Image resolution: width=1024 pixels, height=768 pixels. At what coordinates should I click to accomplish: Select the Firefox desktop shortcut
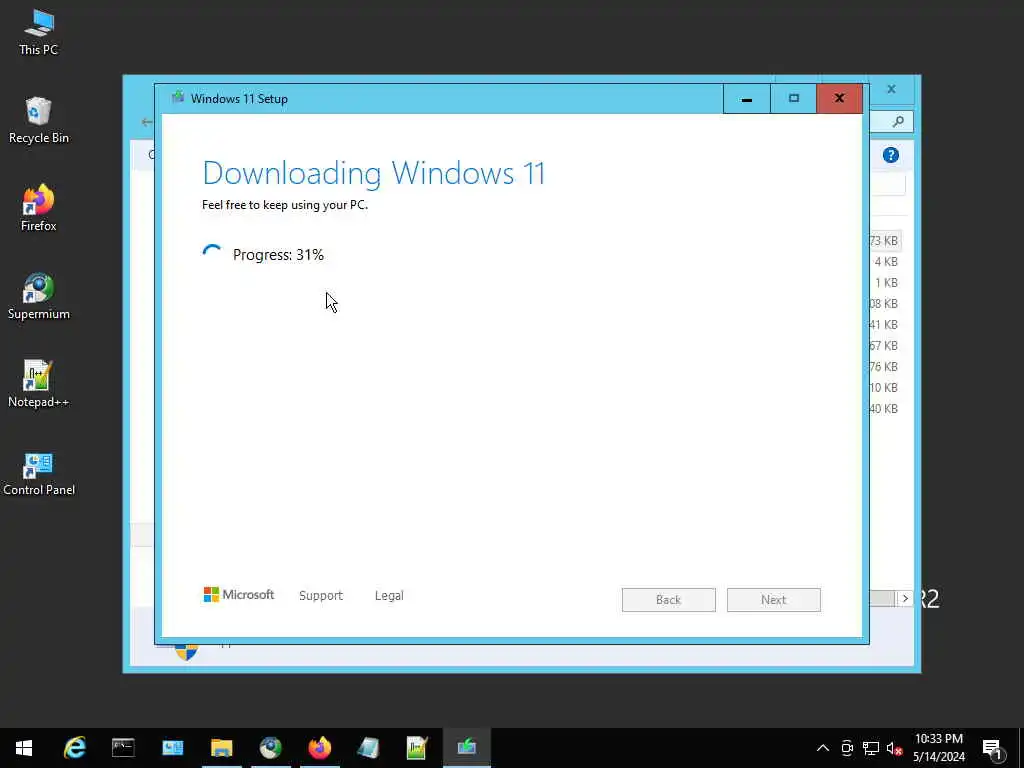pyautogui.click(x=39, y=208)
